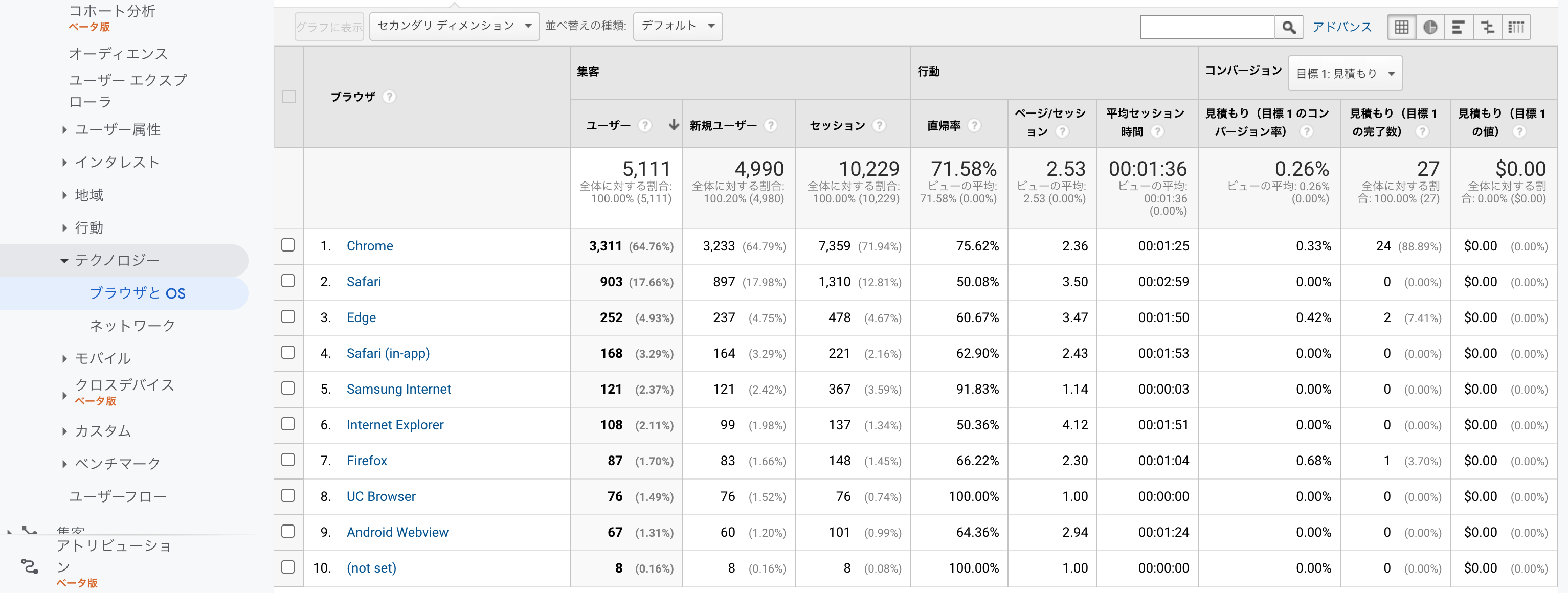Click help icon next to 直帰率

(975, 125)
